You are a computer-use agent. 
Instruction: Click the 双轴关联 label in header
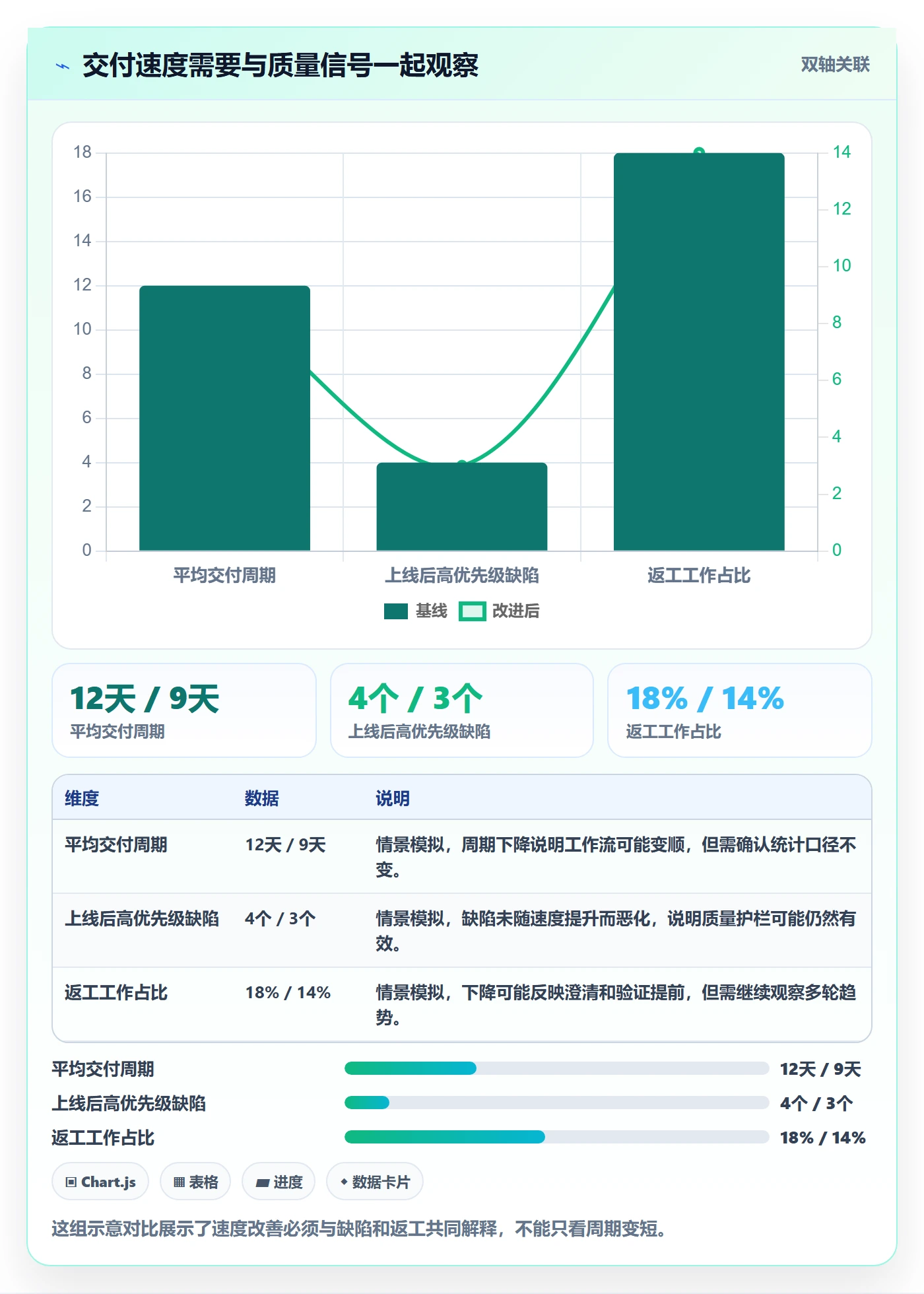pyautogui.click(x=835, y=65)
